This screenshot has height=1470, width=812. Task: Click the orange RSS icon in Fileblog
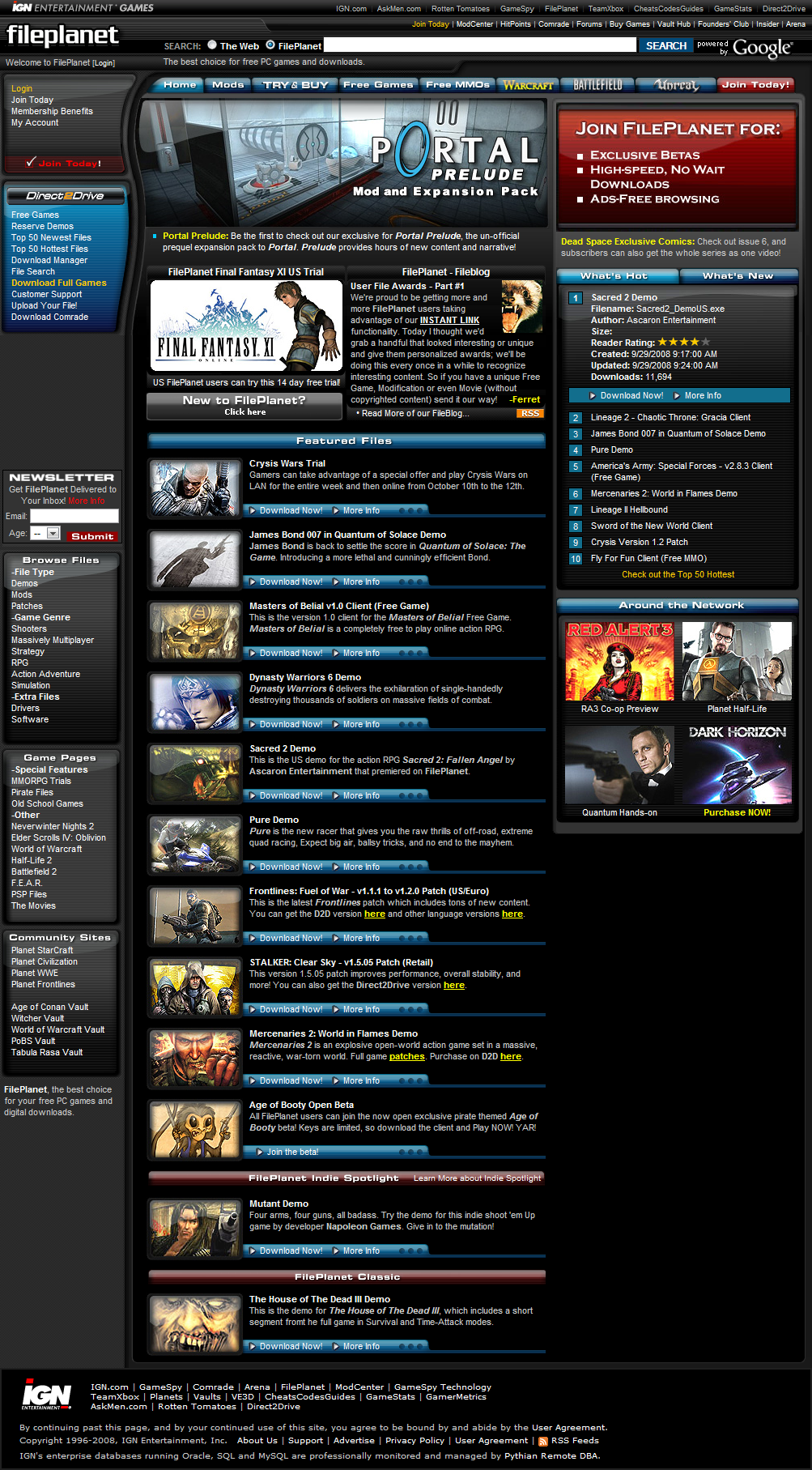click(x=530, y=413)
